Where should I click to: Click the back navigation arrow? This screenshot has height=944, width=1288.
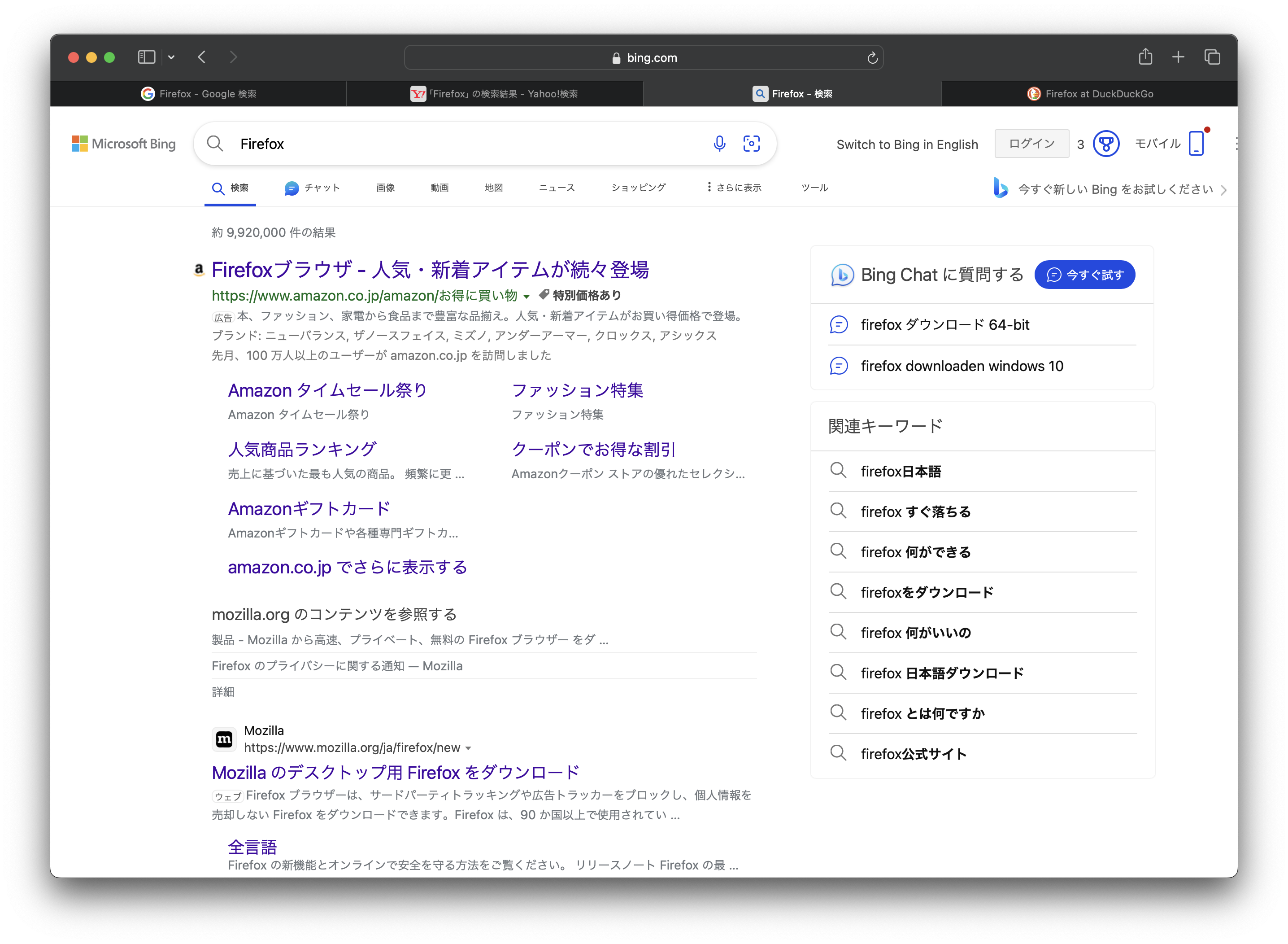coord(202,57)
